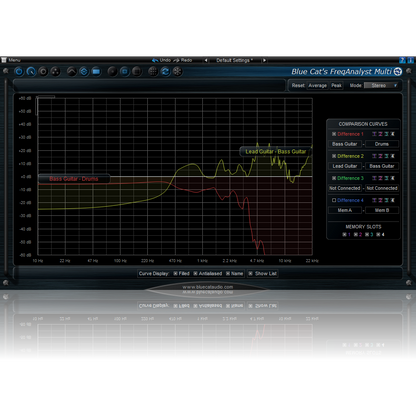Disable the Difference 2 curve checkbox
This screenshot has width=416, height=416.
coord(334,156)
